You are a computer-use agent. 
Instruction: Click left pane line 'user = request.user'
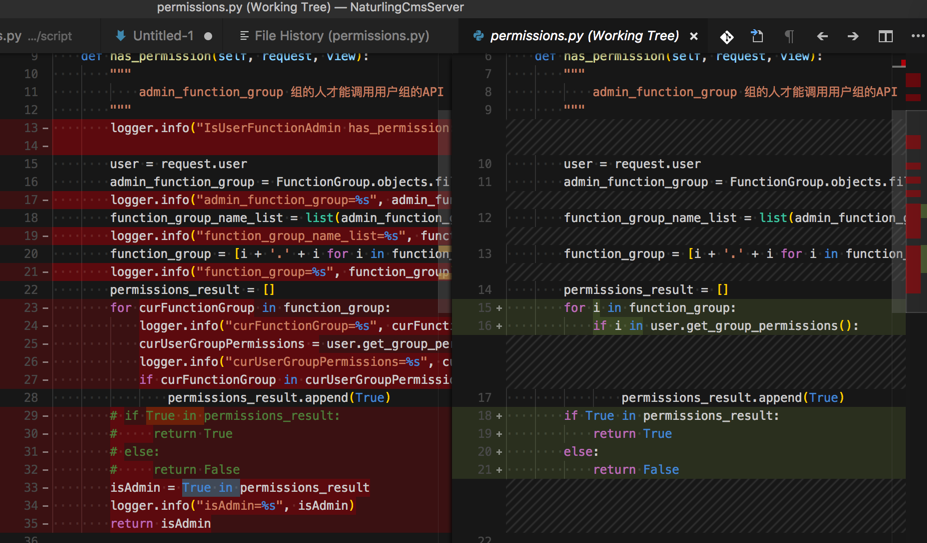tap(179, 164)
